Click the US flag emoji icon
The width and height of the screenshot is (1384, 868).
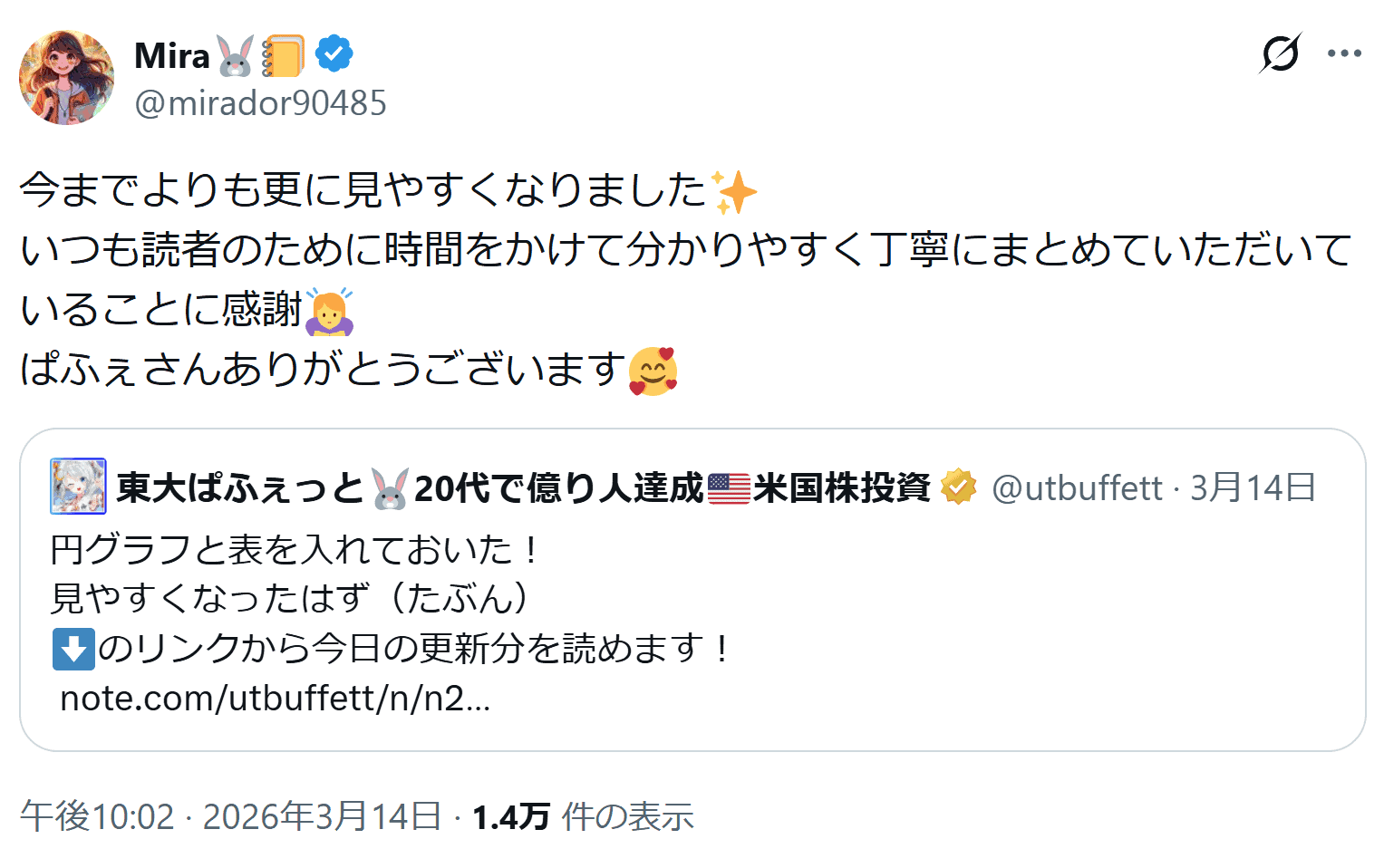tap(729, 488)
